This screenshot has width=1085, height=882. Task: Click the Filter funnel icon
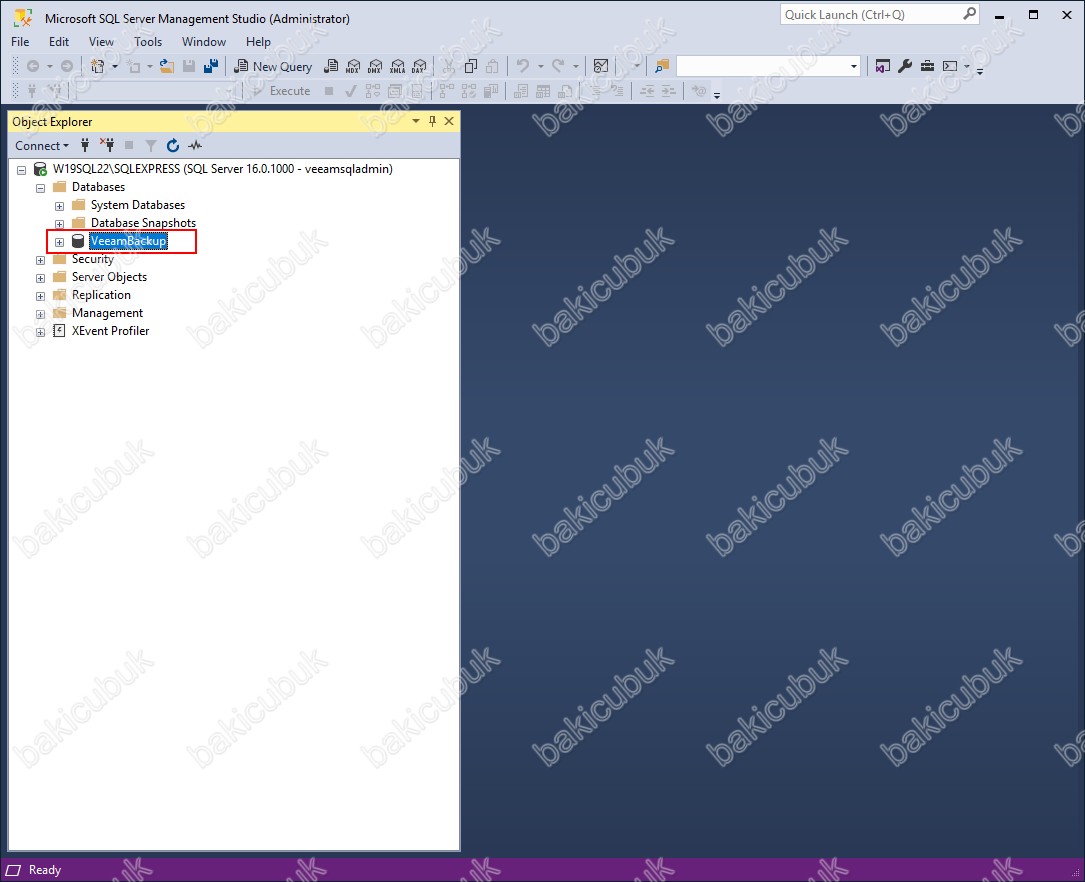151,145
